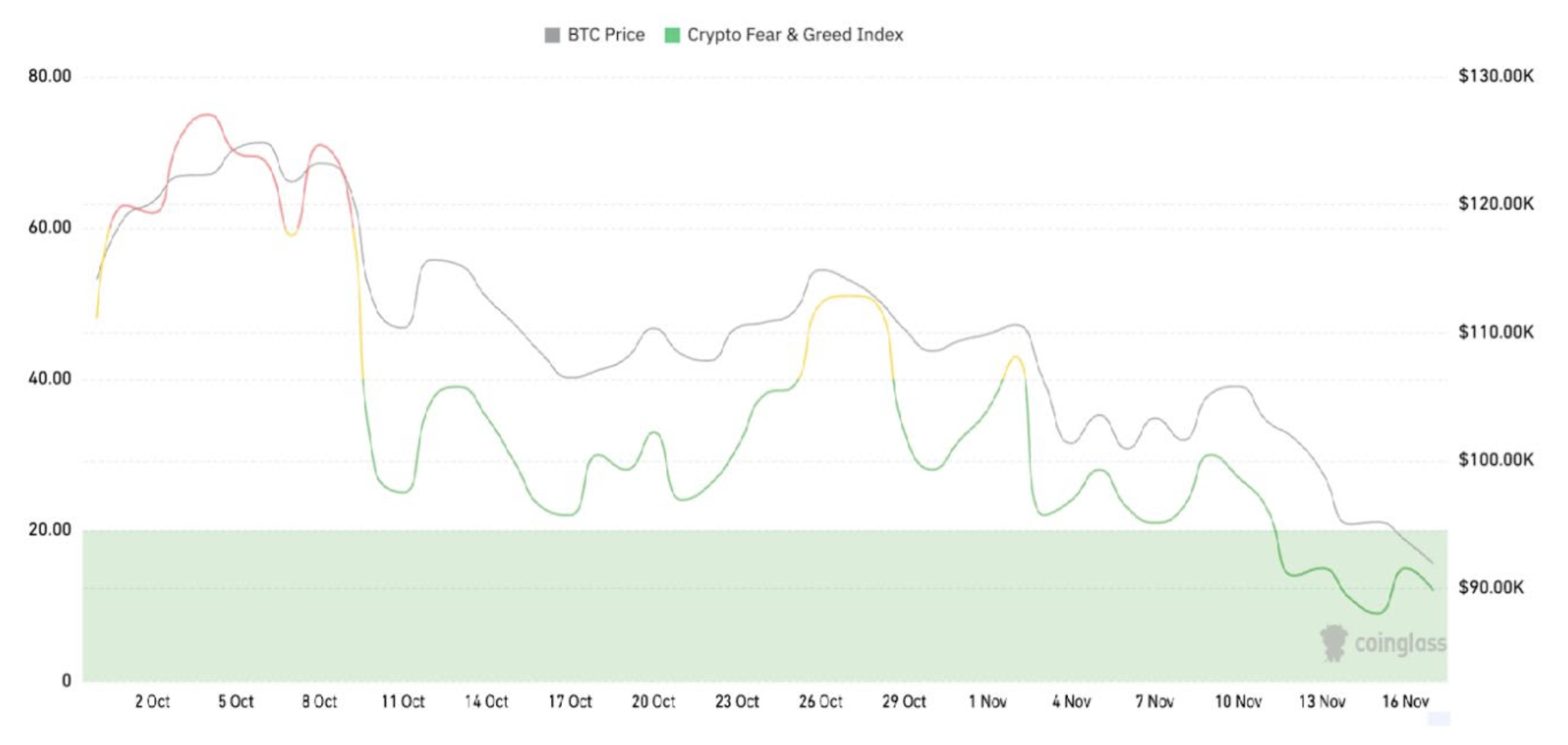Select the 26 Oct date label
This screenshot has width=1568, height=745.
[821, 701]
